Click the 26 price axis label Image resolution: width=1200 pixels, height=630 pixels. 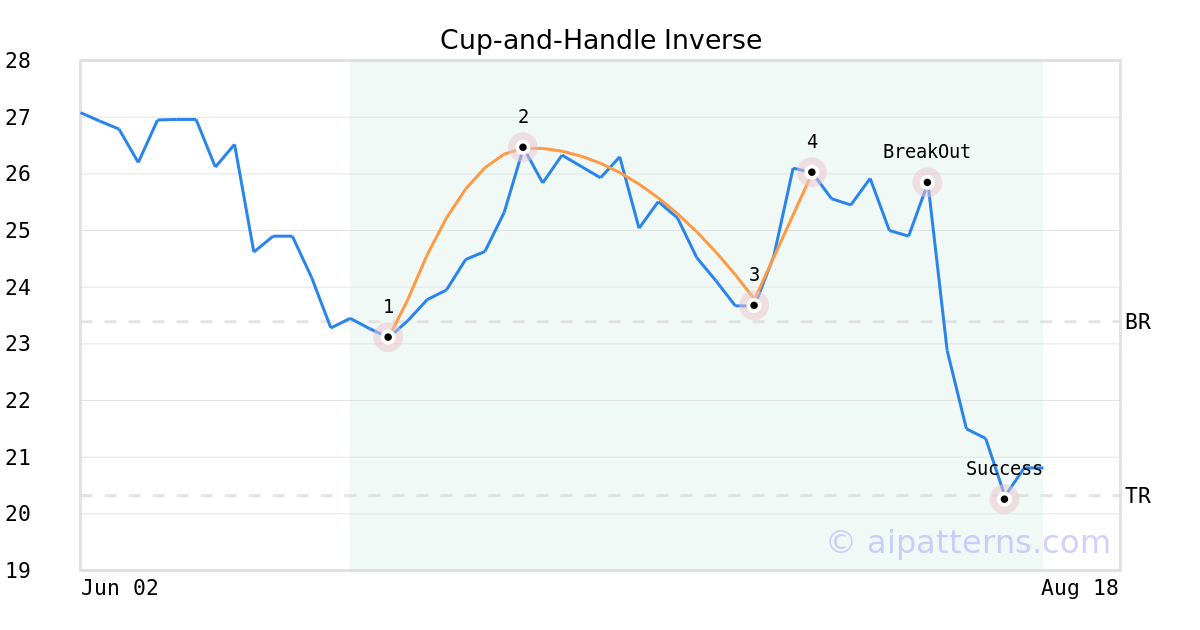18,174
